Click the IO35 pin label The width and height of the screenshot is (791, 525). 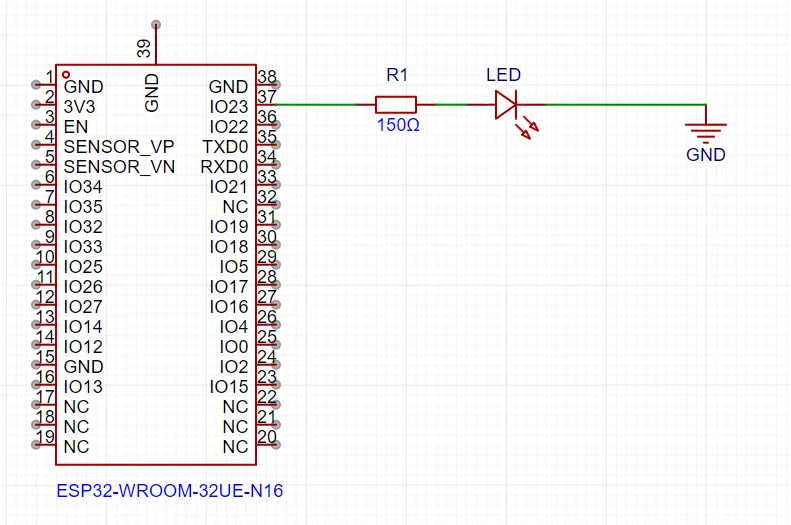pyautogui.click(x=83, y=207)
